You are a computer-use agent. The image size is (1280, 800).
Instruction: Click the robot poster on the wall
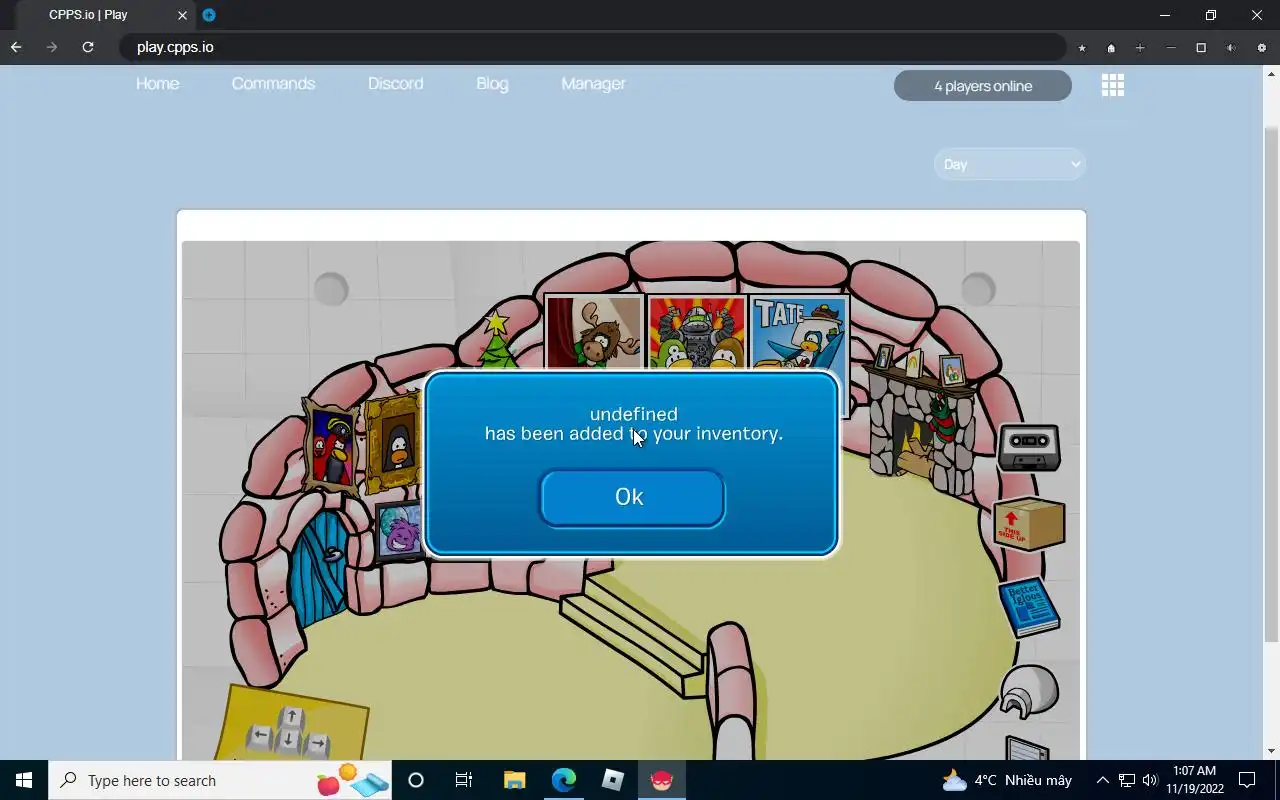[x=697, y=332]
